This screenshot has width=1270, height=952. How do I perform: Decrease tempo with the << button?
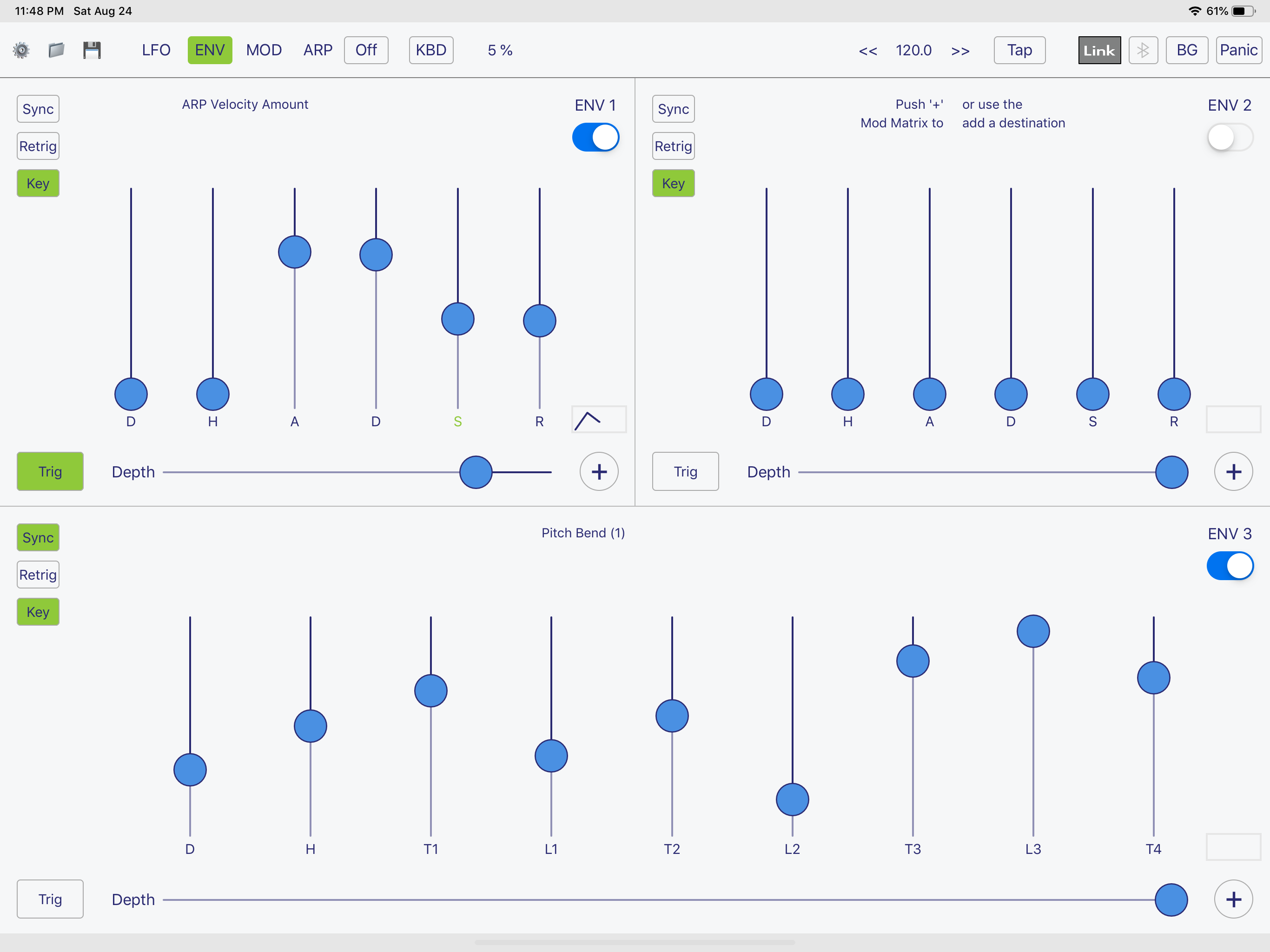pos(867,51)
